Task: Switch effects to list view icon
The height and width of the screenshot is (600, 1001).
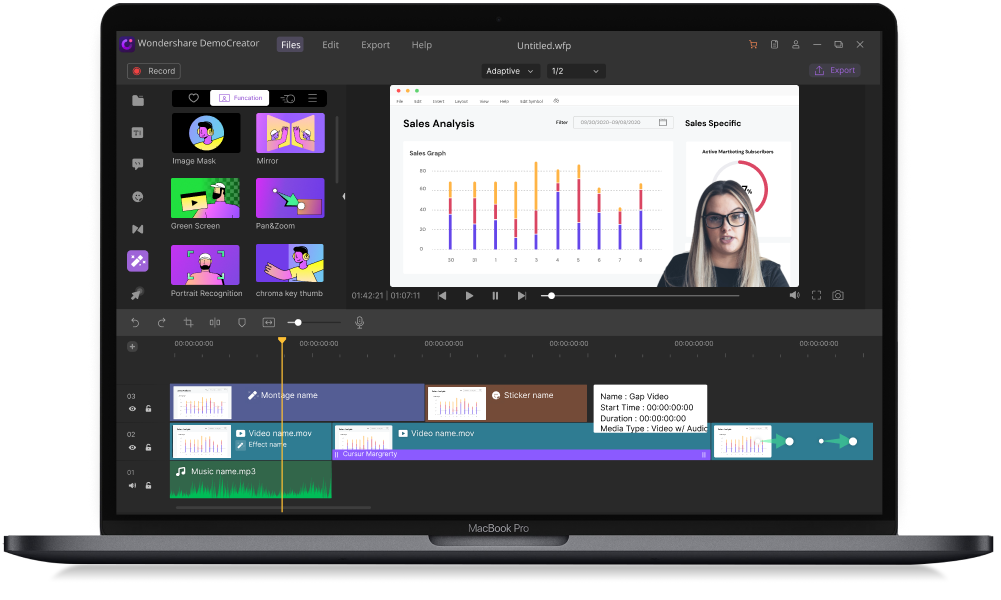Action: [313, 98]
